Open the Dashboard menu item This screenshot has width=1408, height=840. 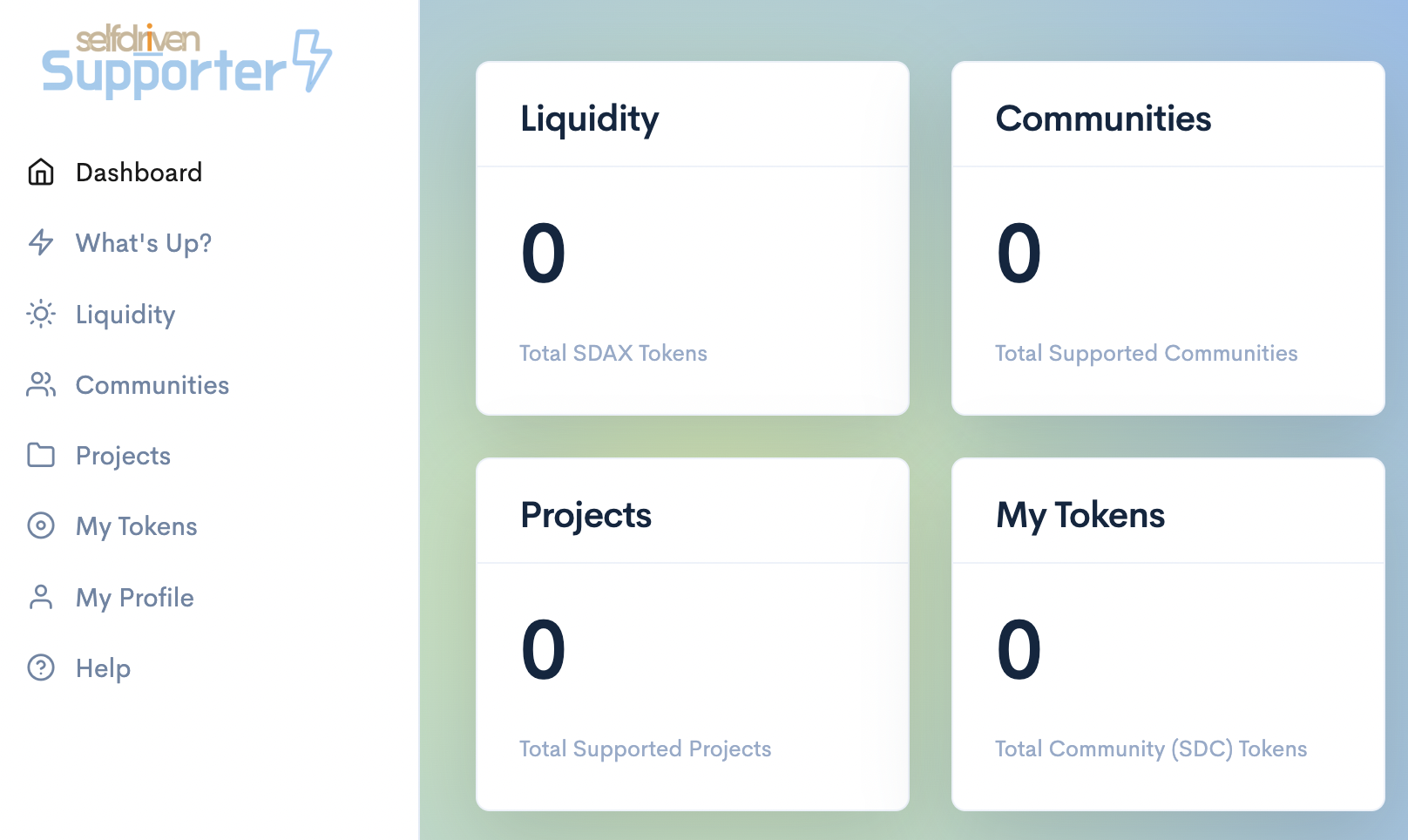point(139,173)
